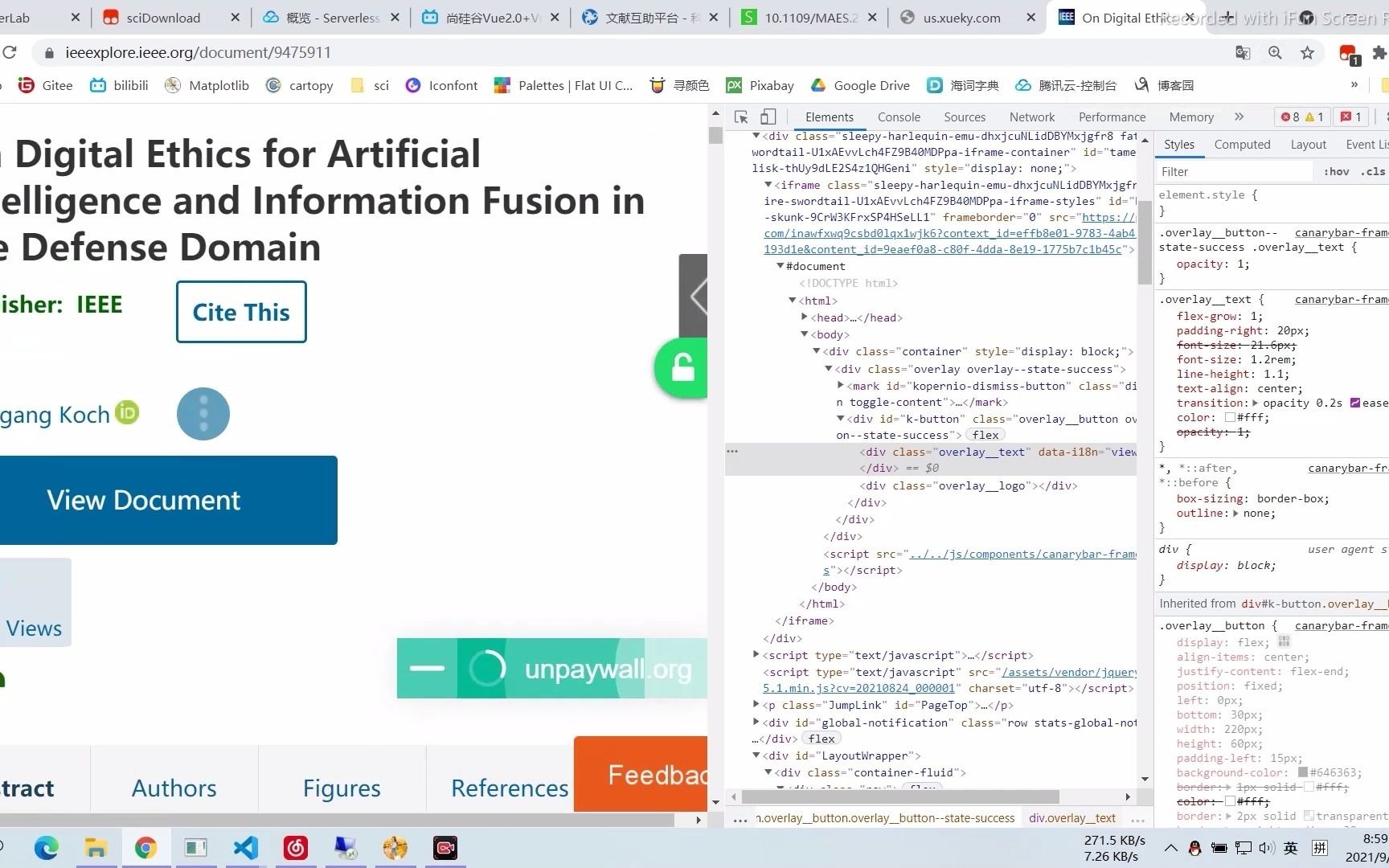This screenshot has width=1389, height=868.
Task: Switch to the Console tab
Action: point(899,117)
